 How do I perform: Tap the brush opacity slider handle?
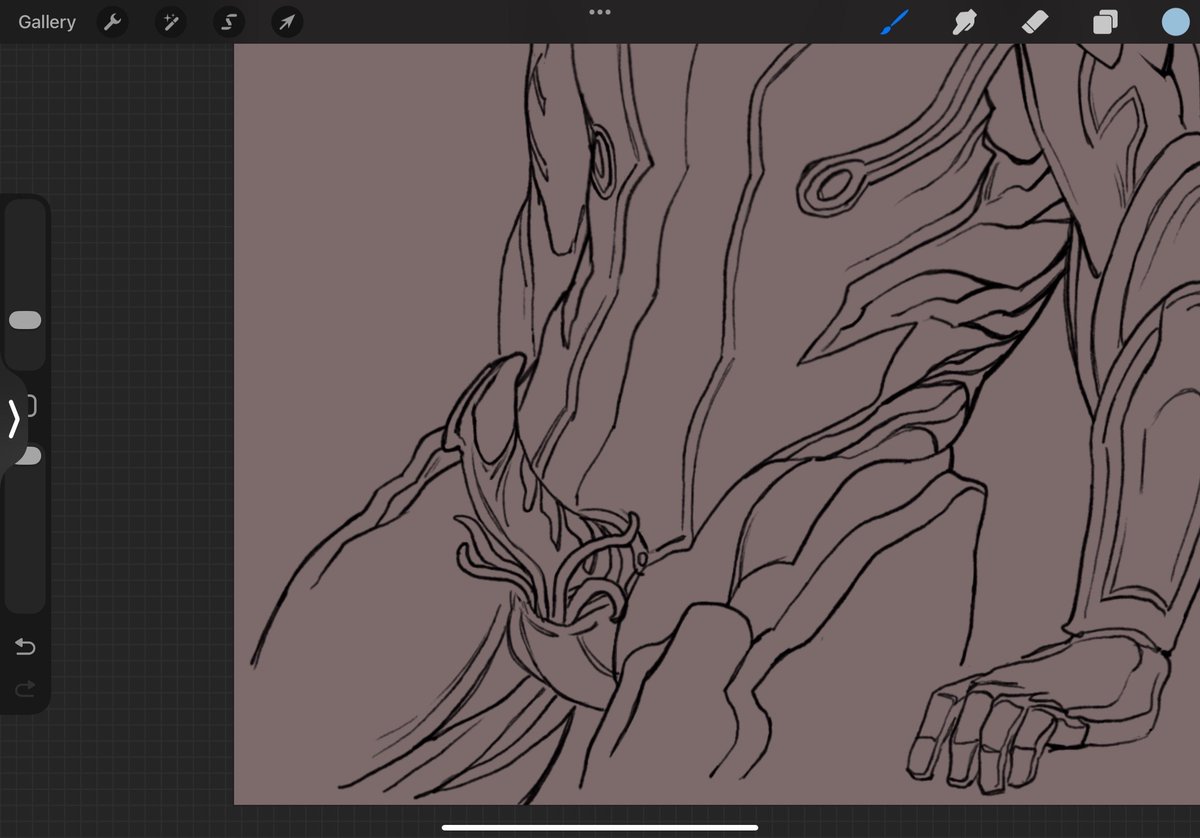pos(30,456)
